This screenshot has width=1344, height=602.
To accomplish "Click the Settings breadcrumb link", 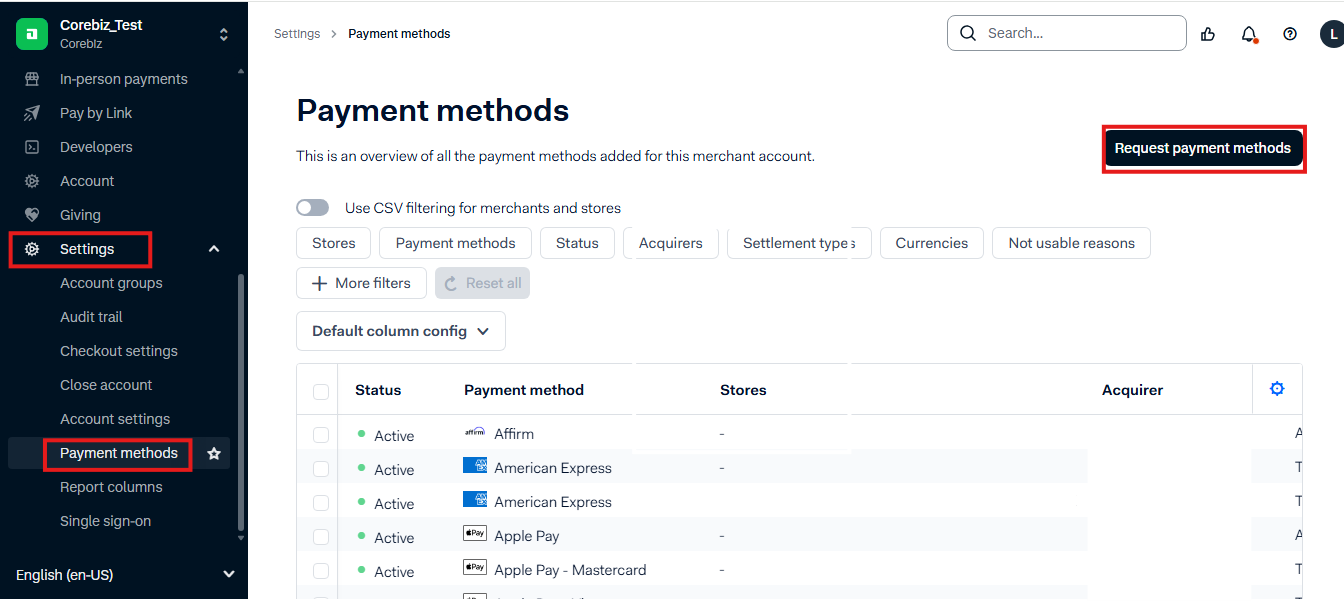I will click(297, 34).
